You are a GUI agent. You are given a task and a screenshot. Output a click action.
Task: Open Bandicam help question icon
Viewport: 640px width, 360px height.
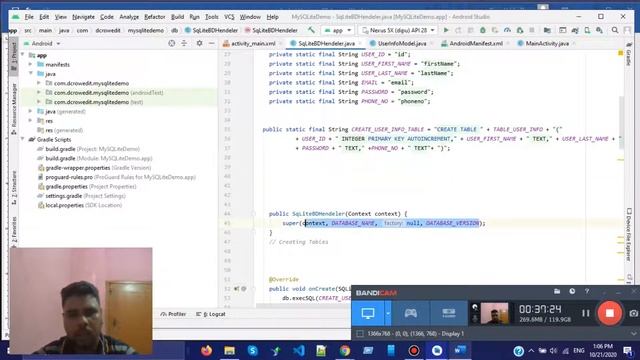click(587, 291)
